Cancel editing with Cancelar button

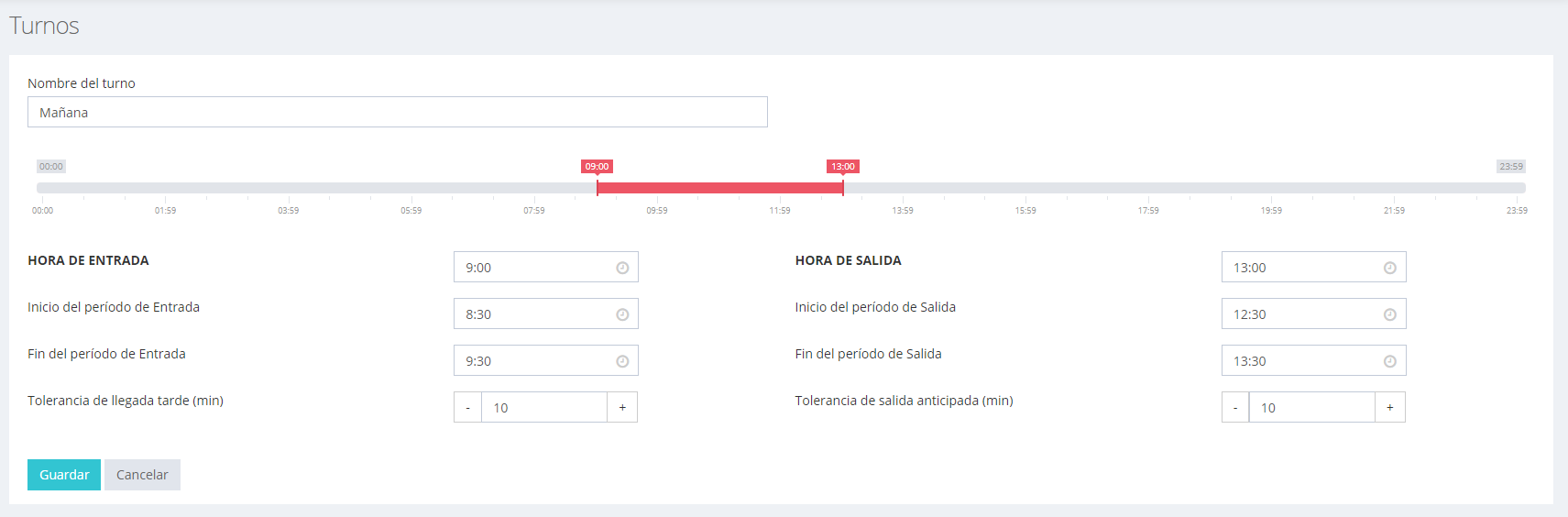[142, 475]
